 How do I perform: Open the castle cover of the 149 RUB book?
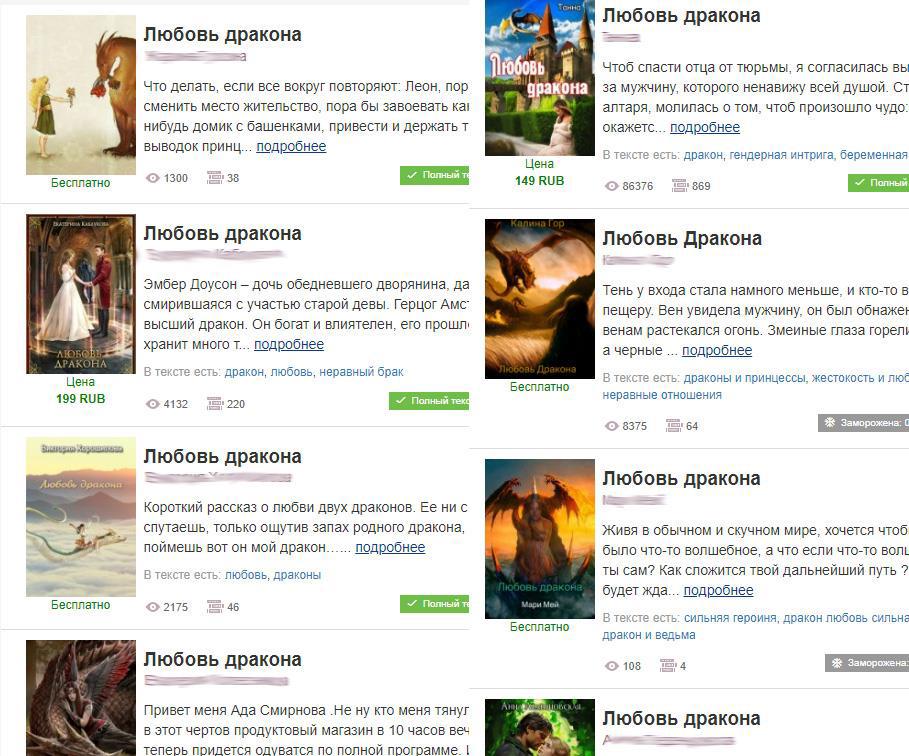pyautogui.click(x=540, y=78)
